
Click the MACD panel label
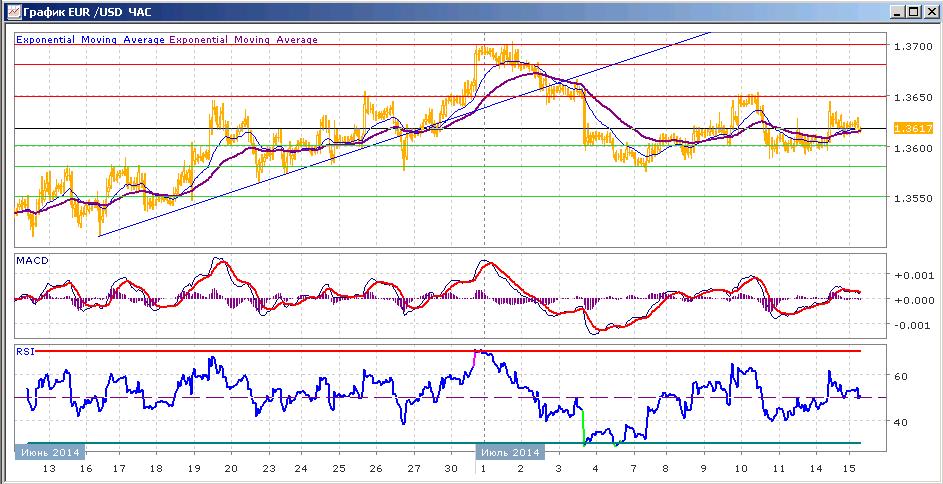(x=32, y=260)
